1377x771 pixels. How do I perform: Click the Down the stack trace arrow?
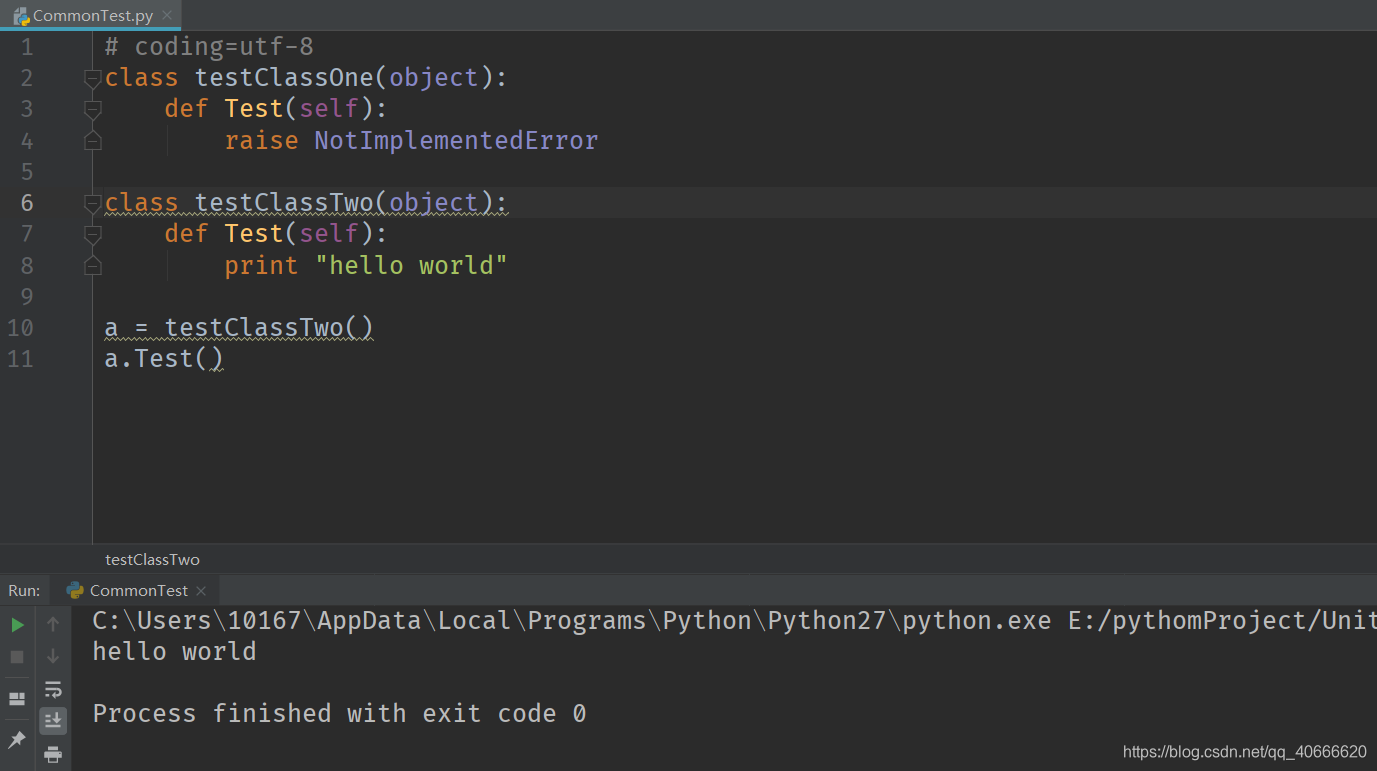click(x=53, y=657)
